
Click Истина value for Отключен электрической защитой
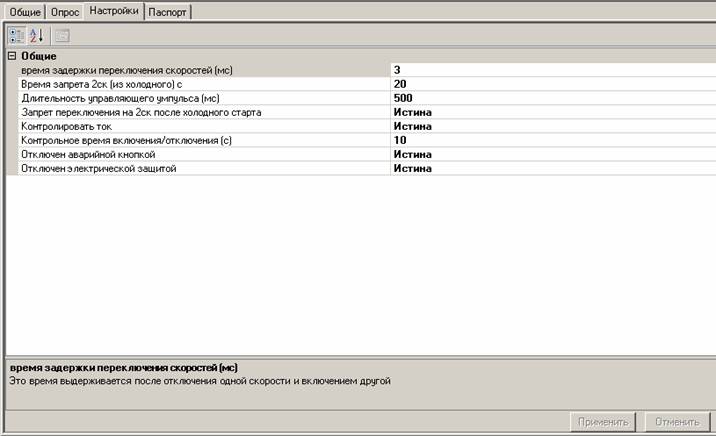pos(553,168)
